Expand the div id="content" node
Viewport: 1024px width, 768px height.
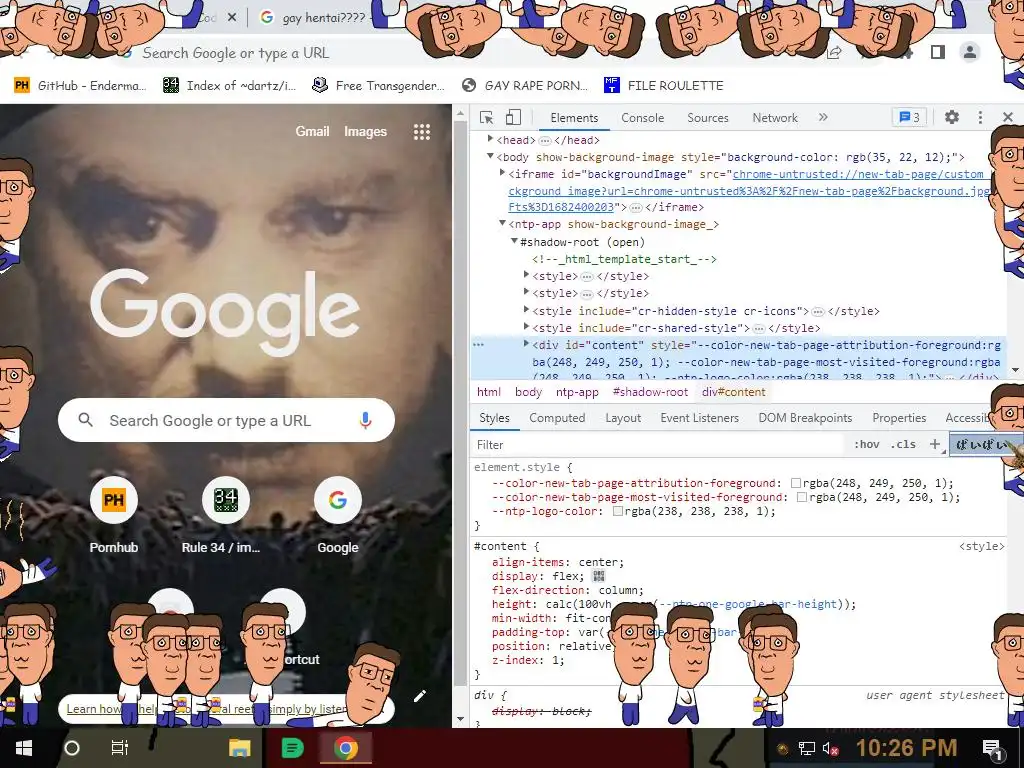(x=526, y=344)
